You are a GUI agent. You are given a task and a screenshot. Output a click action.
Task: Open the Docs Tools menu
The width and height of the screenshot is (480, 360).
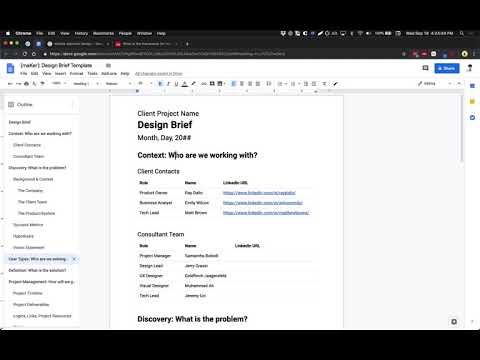tap(92, 73)
